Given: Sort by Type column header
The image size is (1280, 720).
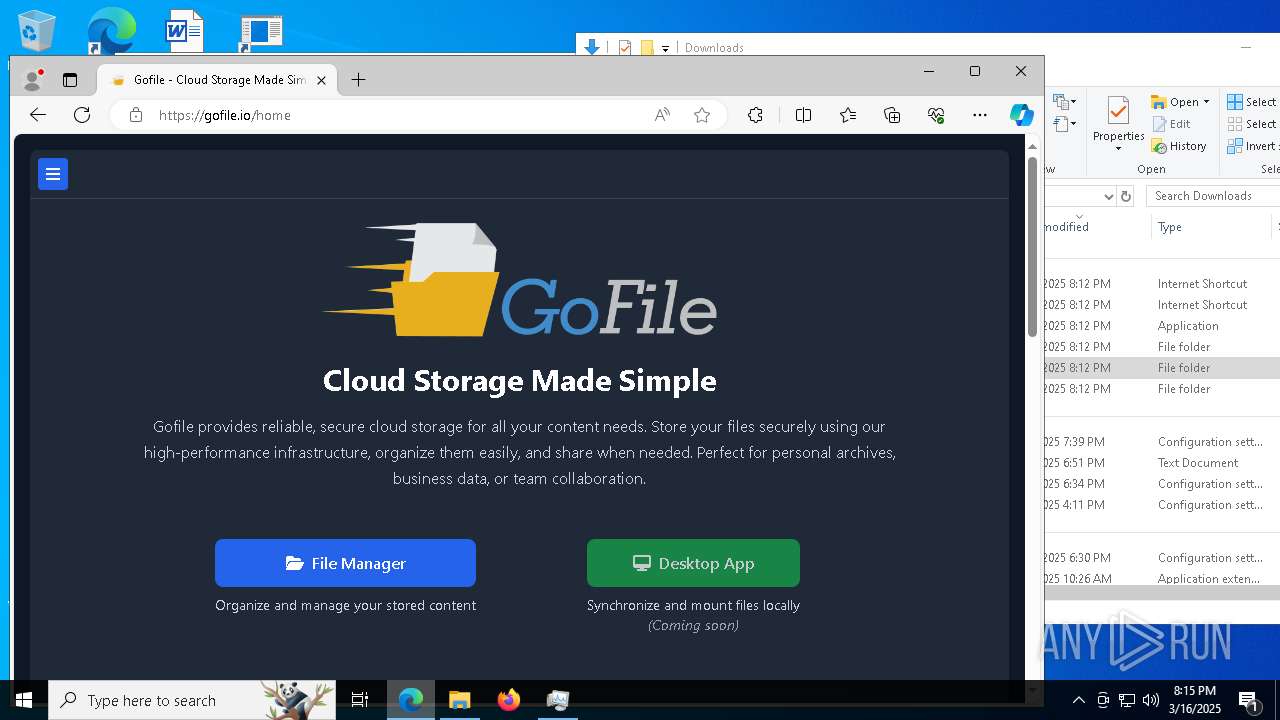Looking at the screenshot, I should click(1212, 227).
